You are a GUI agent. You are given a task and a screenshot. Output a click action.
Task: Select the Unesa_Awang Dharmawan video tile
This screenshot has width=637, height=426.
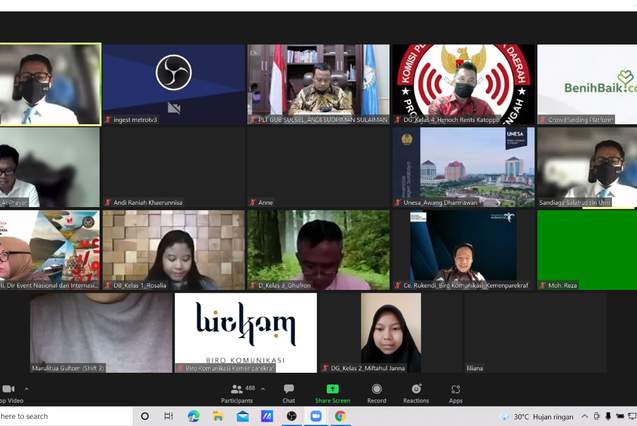pyautogui.click(x=463, y=167)
